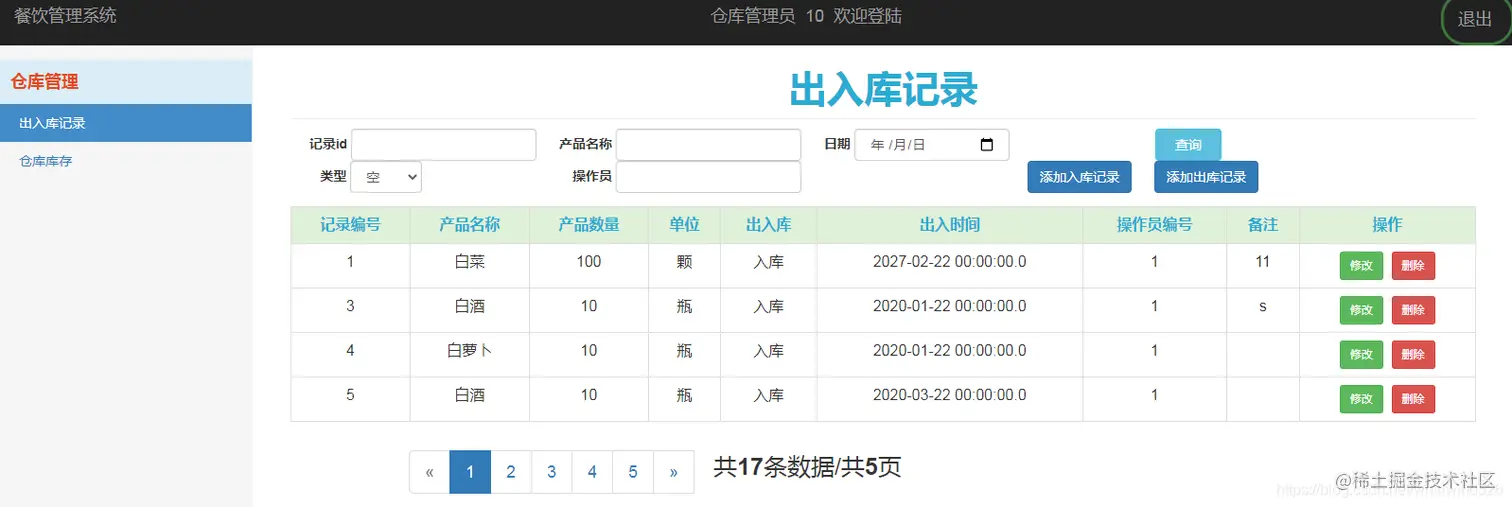Click the 查询 search button
Screen dimensions: 1512x507
pyautogui.click(x=1188, y=145)
